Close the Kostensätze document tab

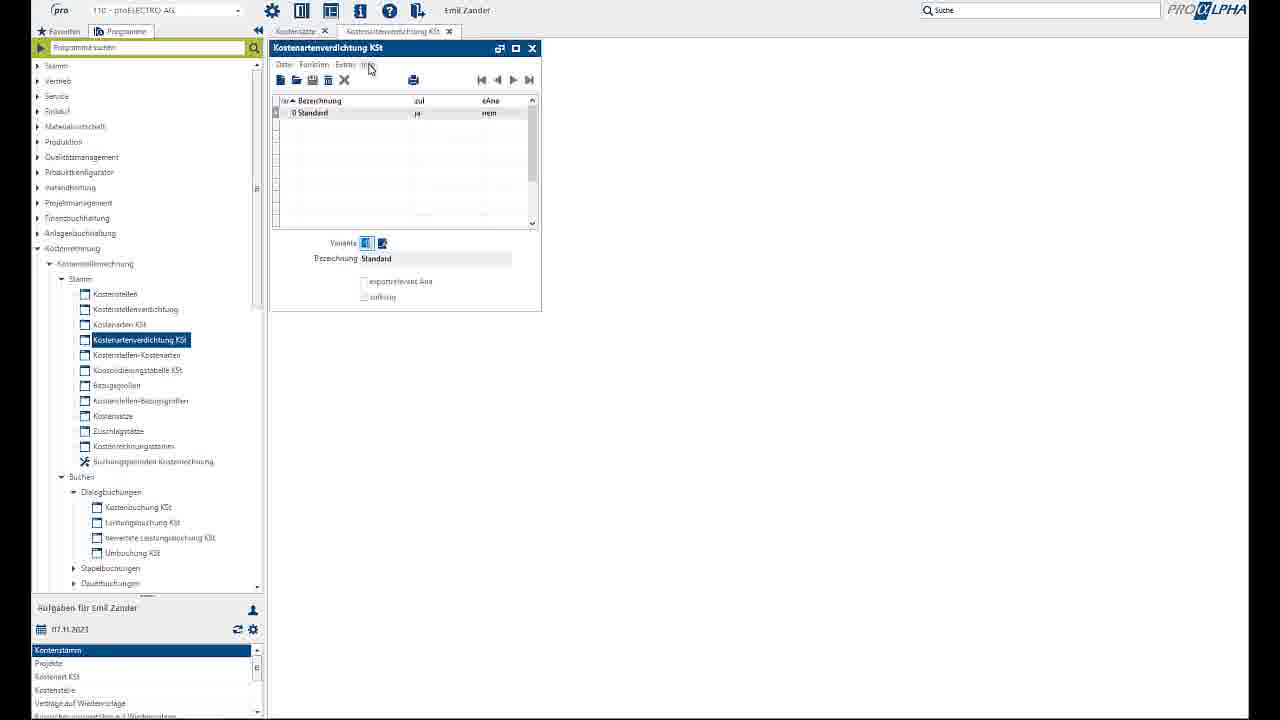pyautogui.click(x=325, y=31)
